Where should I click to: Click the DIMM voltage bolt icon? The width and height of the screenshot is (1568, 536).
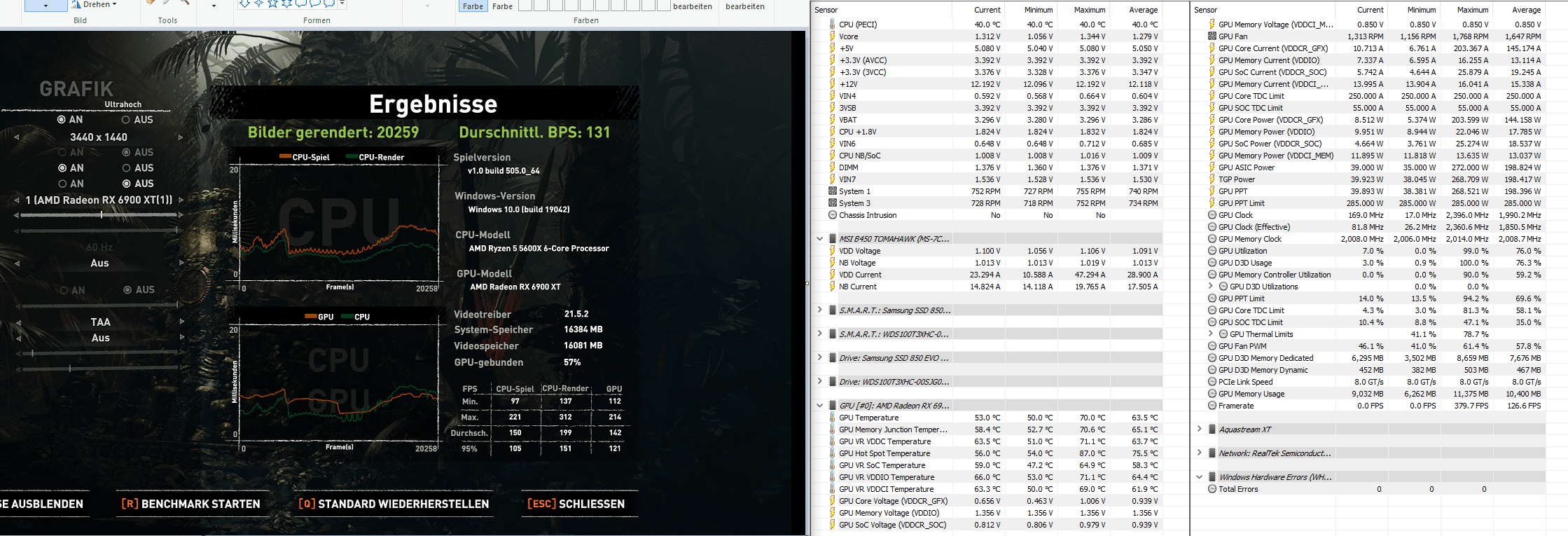[832, 167]
